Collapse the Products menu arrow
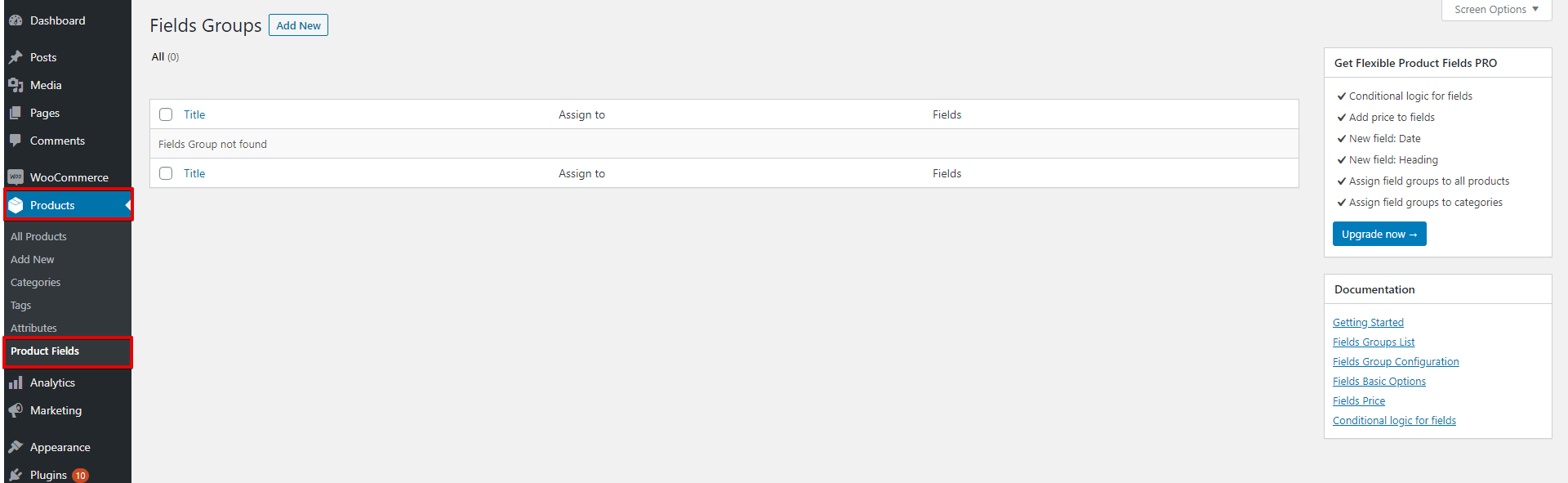This screenshot has height=483, width=1568. (127, 205)
